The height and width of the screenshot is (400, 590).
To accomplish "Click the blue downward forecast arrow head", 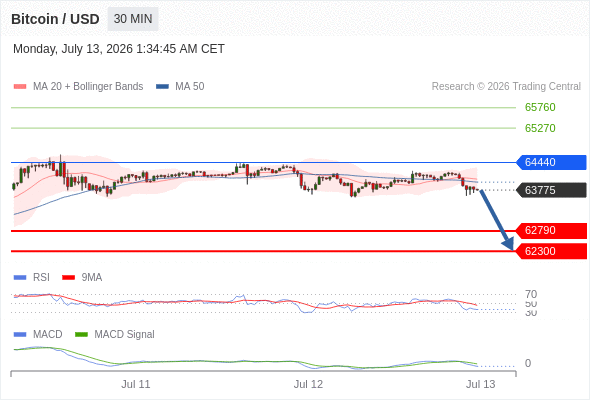I will point(508,243).
